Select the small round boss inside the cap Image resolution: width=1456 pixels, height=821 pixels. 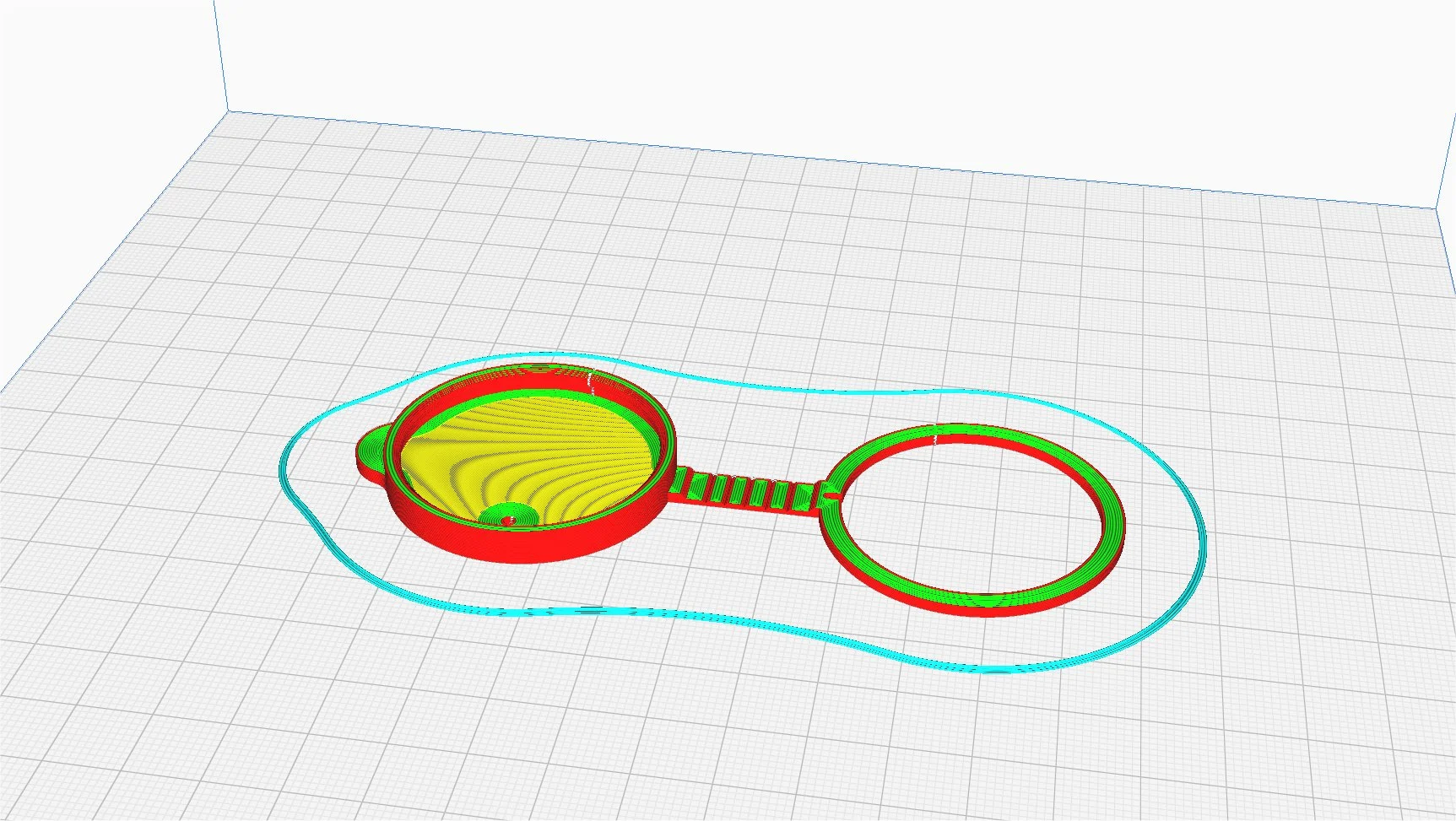(x=509, y=516)
